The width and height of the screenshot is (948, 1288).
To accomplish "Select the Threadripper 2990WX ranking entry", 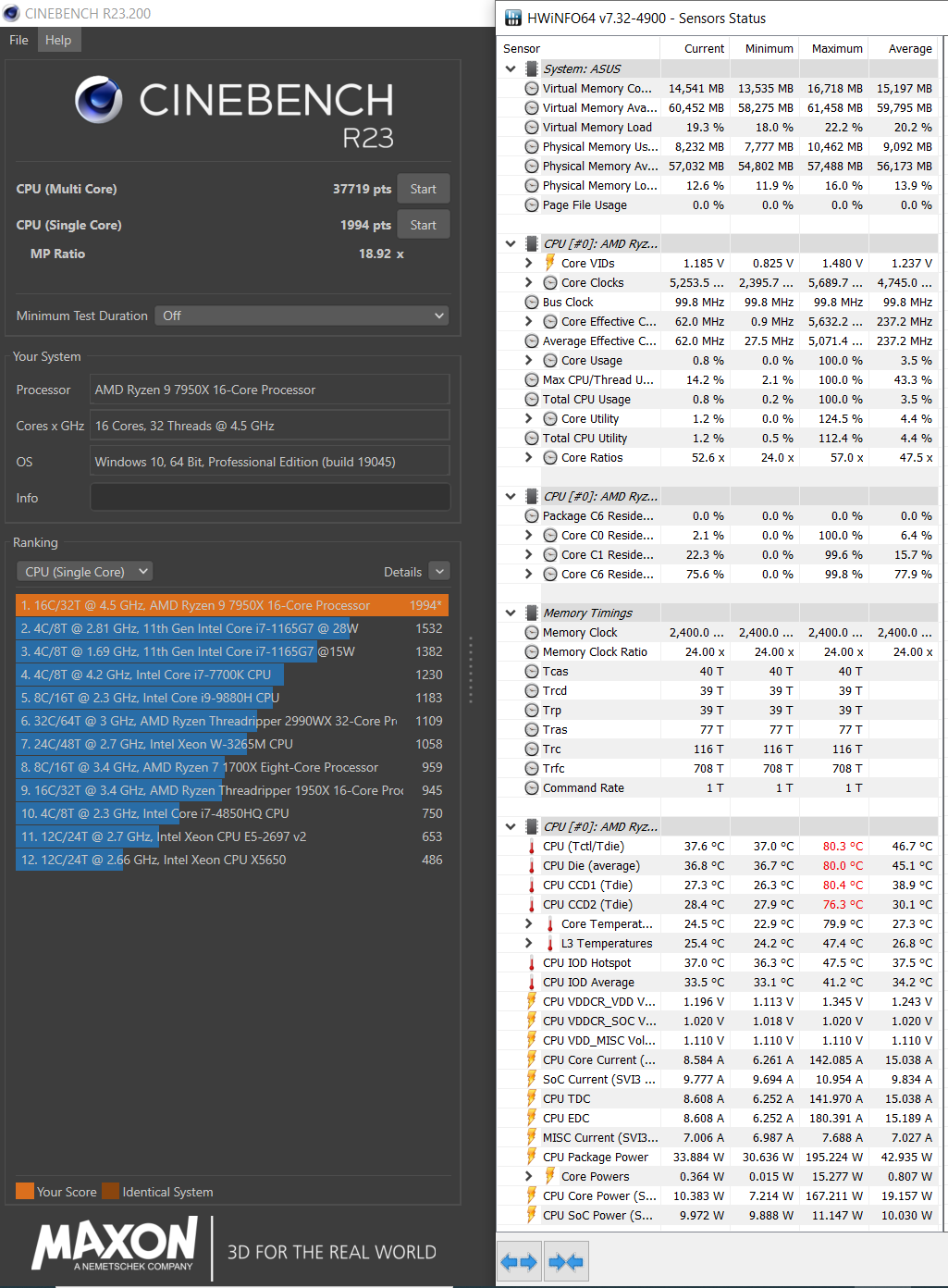I will pyautogui.click(x=232, y=721).
